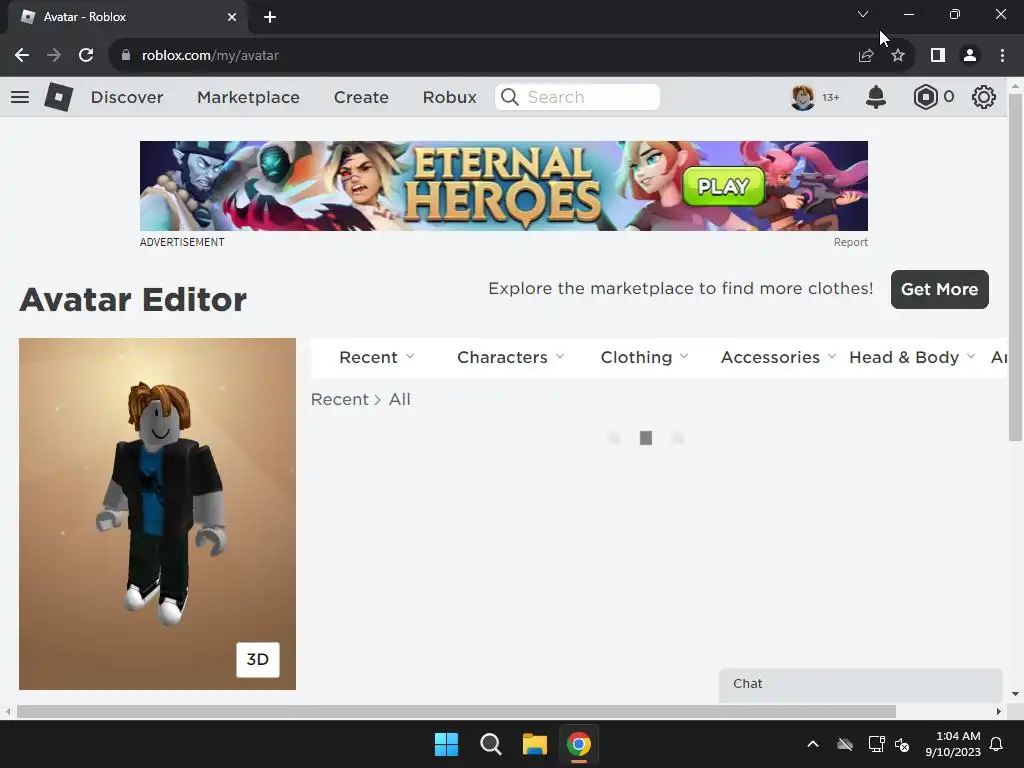1024x768 pixels.
Task: Open the settings gear icon
Action: [x=984, y=97]
